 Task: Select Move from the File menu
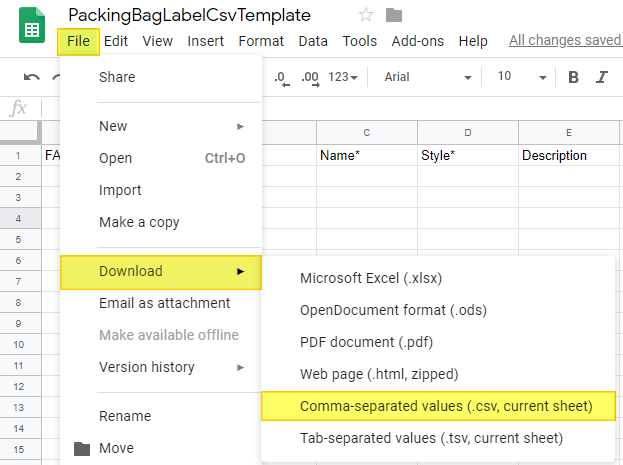pyautogui.click(x=161, y=448)
